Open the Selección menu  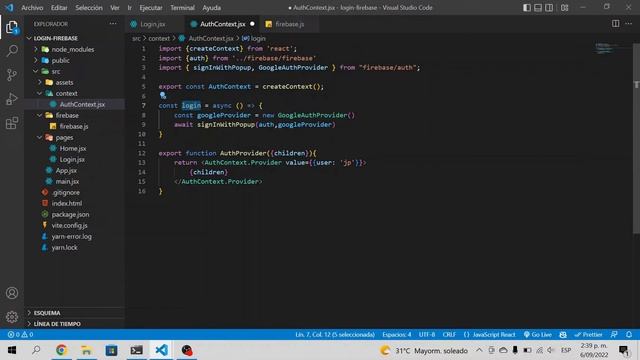[x=89, y=8]
